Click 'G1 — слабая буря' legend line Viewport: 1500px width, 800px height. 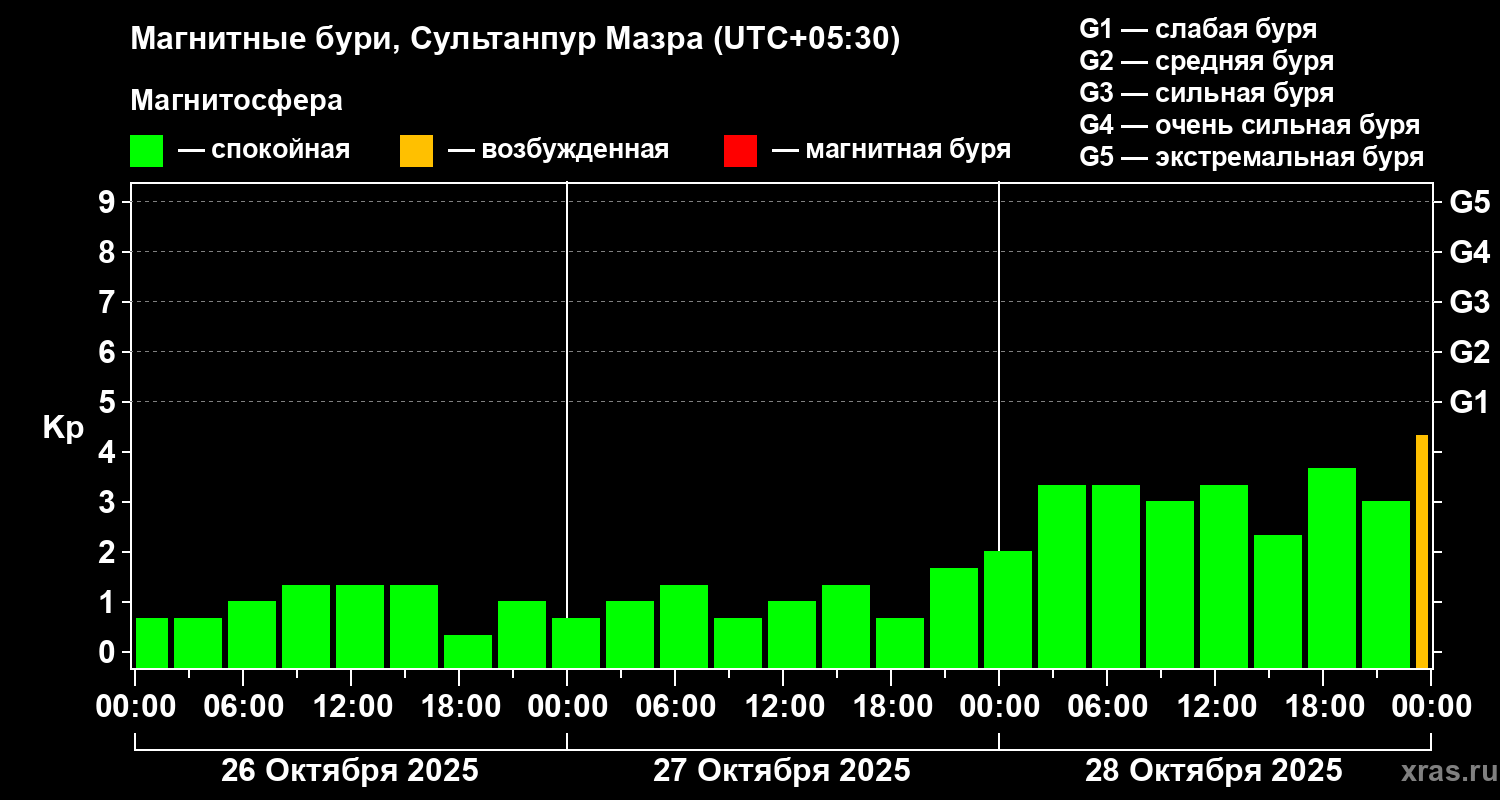pyautogui.click(x=1198, y=29)
